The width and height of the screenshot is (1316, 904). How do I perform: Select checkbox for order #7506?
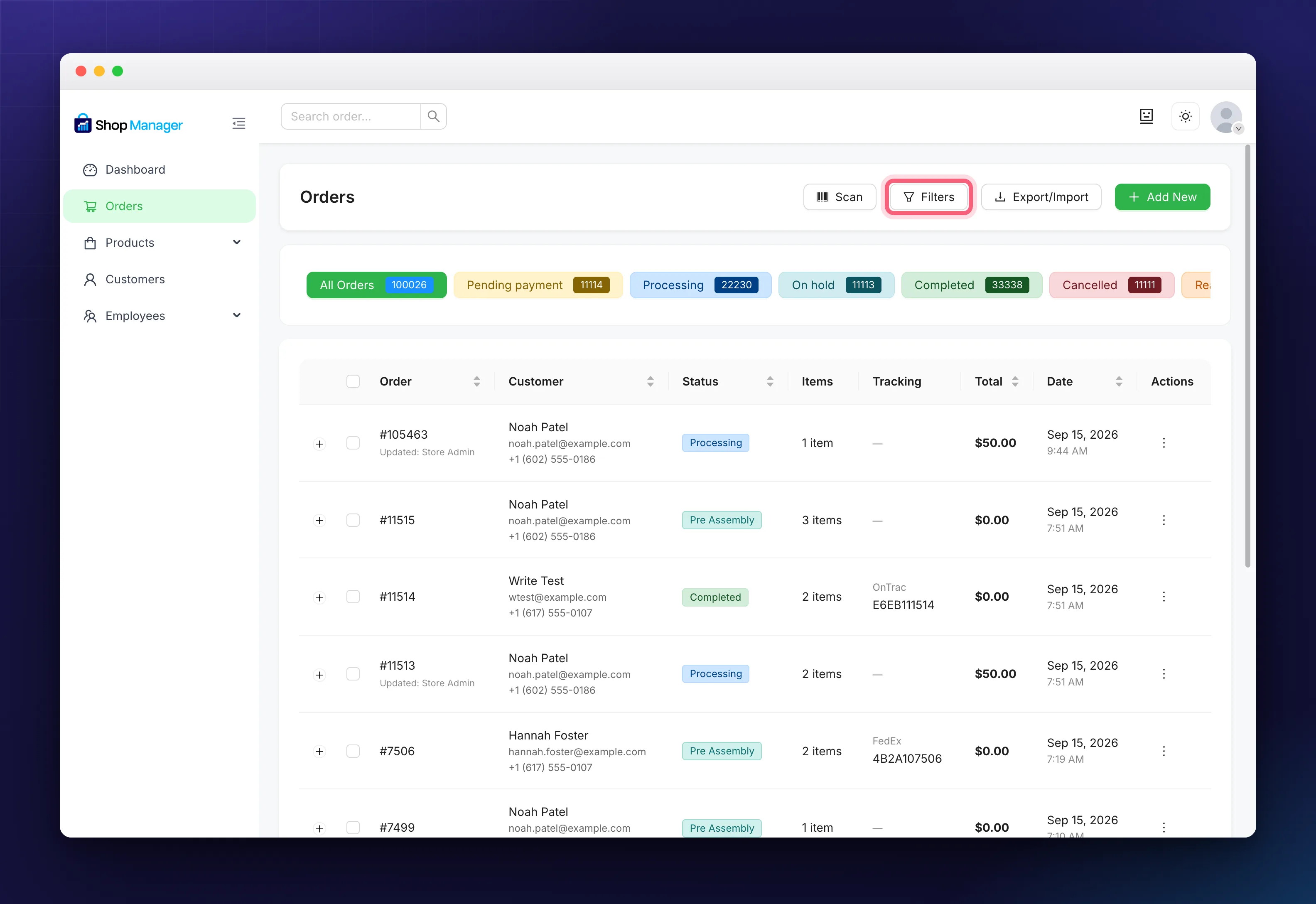tap(353, 751)
